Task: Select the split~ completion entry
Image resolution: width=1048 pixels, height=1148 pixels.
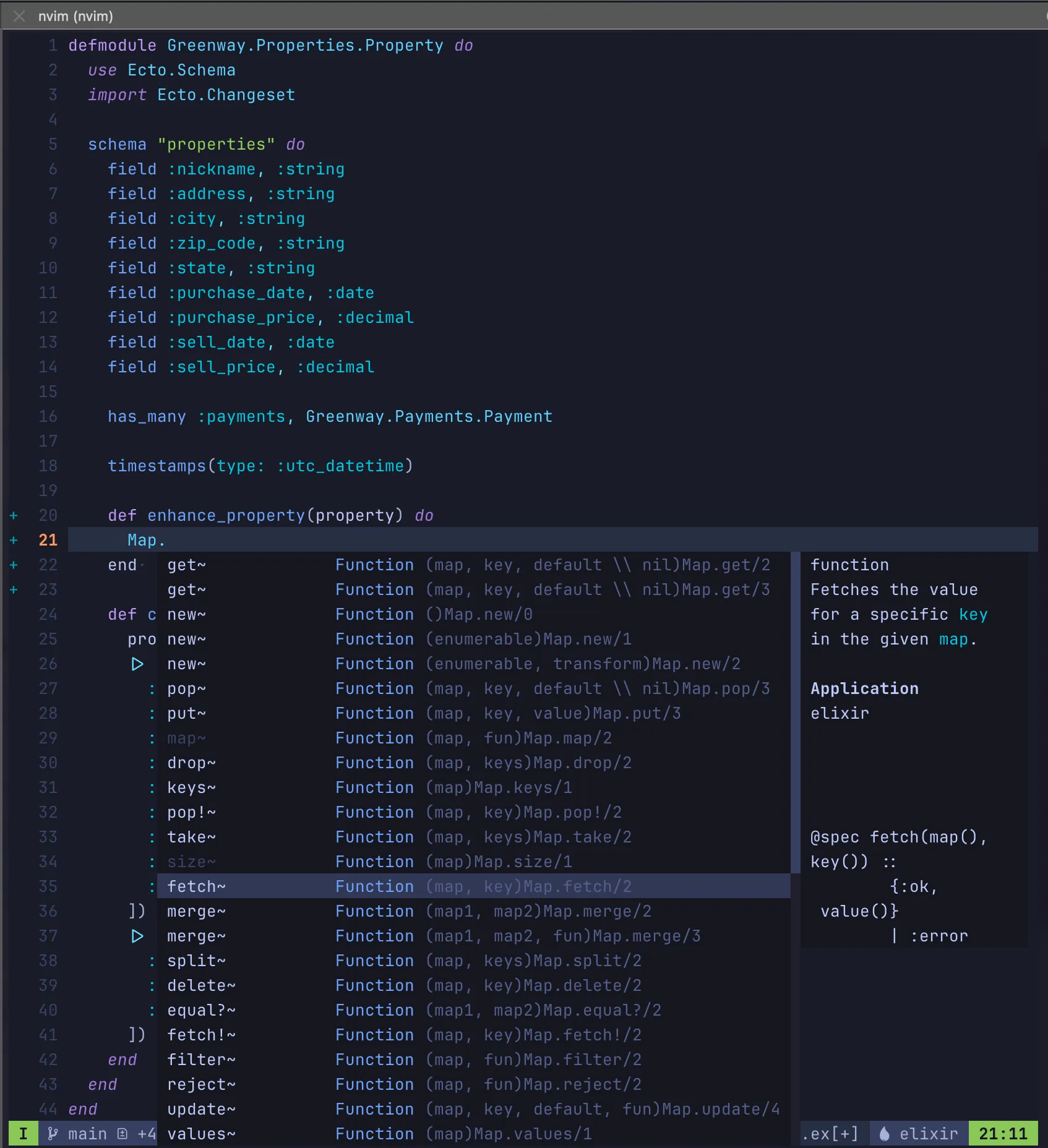Action: coord(474,961)
